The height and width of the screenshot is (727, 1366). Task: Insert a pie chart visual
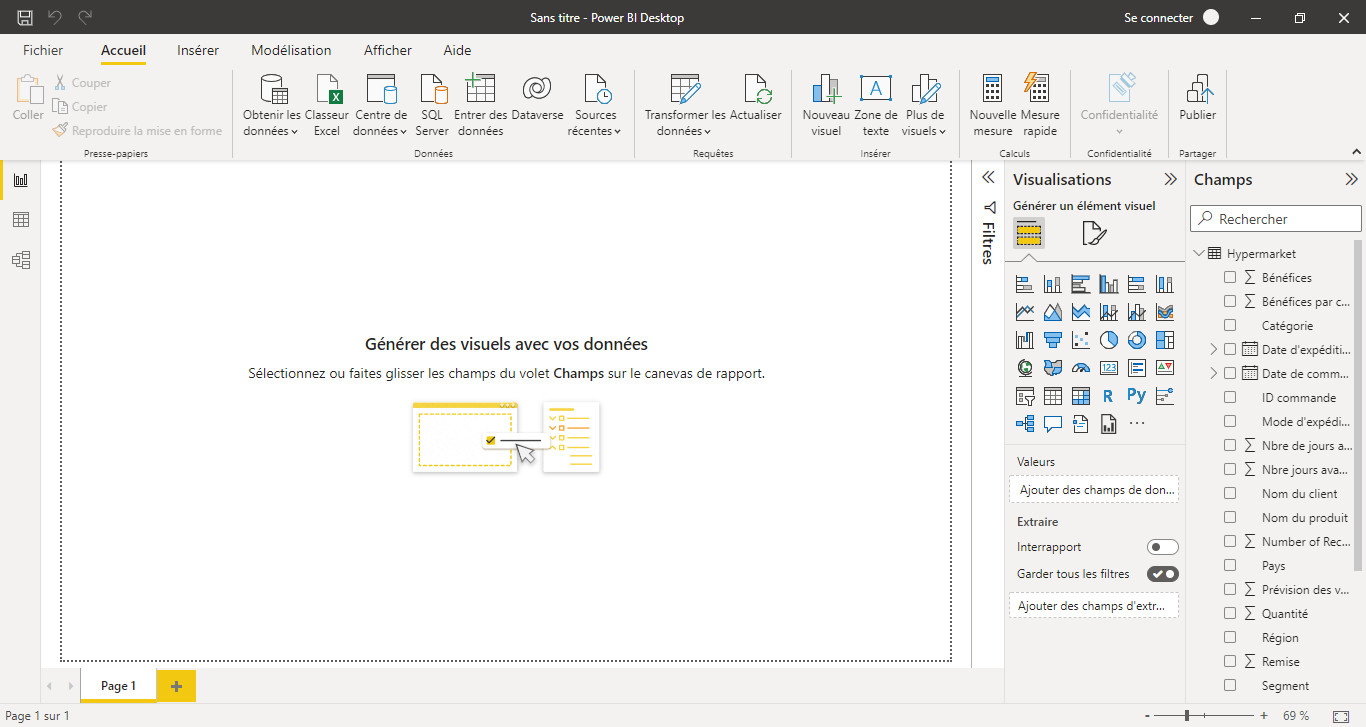pos(1108,341)
